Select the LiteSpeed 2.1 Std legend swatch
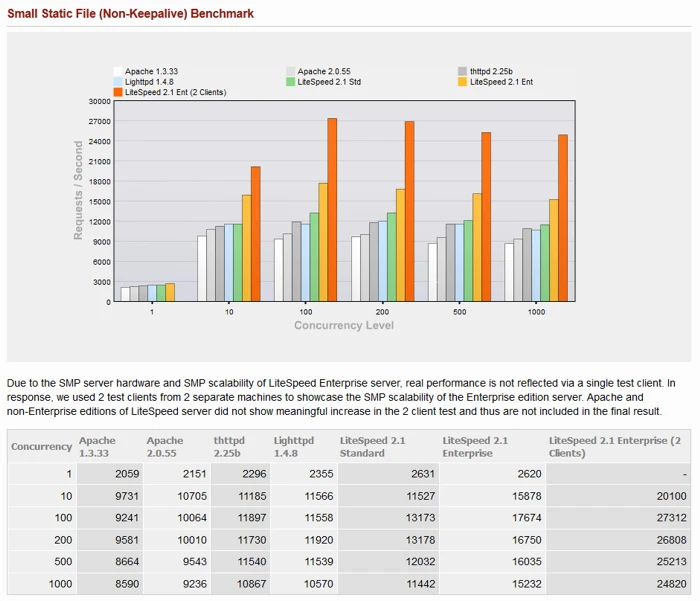Image resolution: width=700 pixels, height=601 pixels. (x=291, y=82)
